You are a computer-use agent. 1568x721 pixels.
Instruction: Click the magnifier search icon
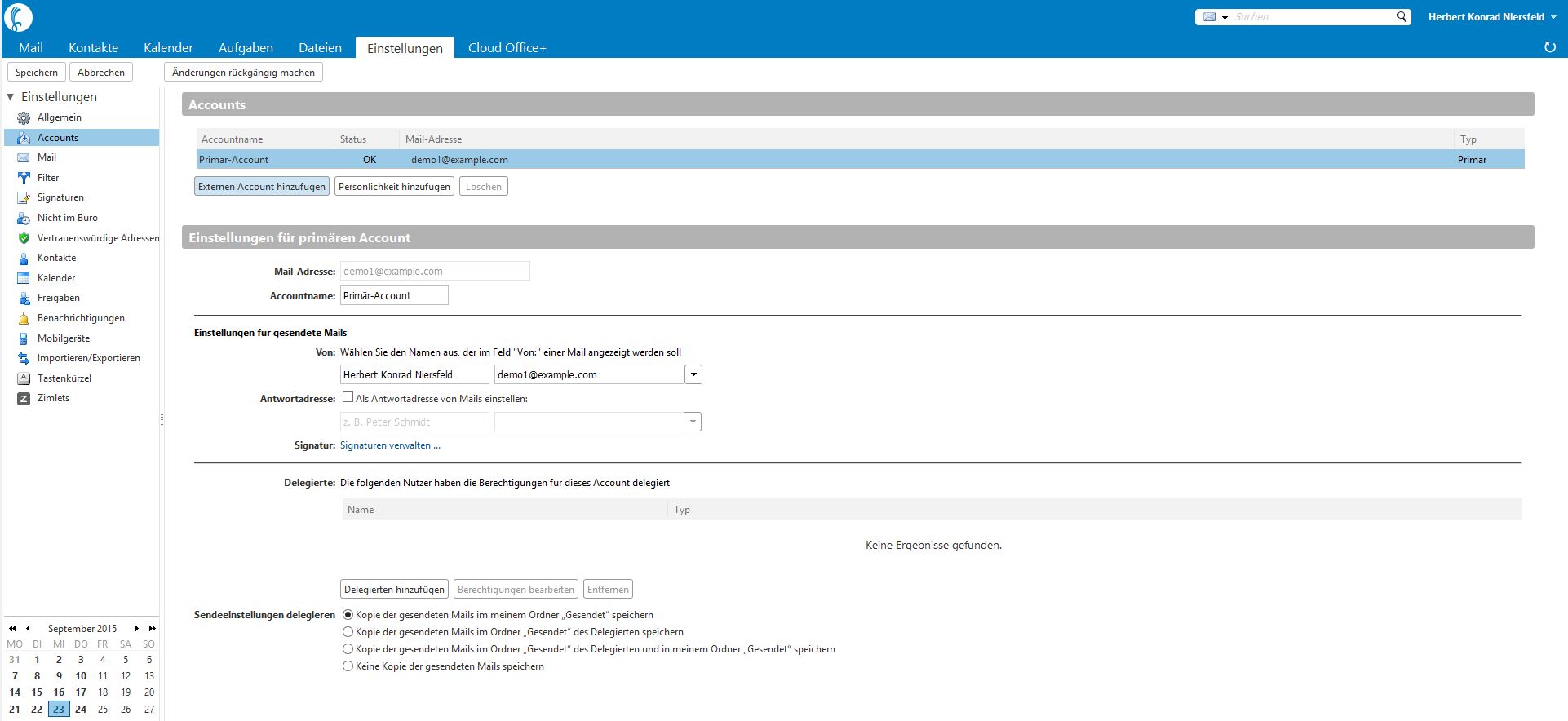point(1402,16)
